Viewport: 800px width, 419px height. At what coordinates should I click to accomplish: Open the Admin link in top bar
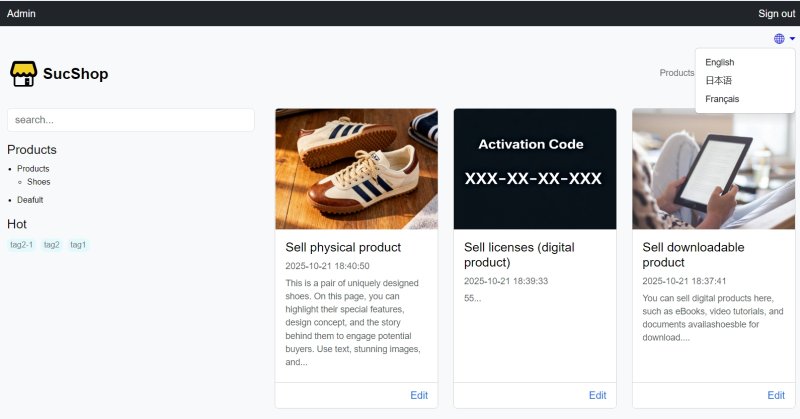point(21,13)
